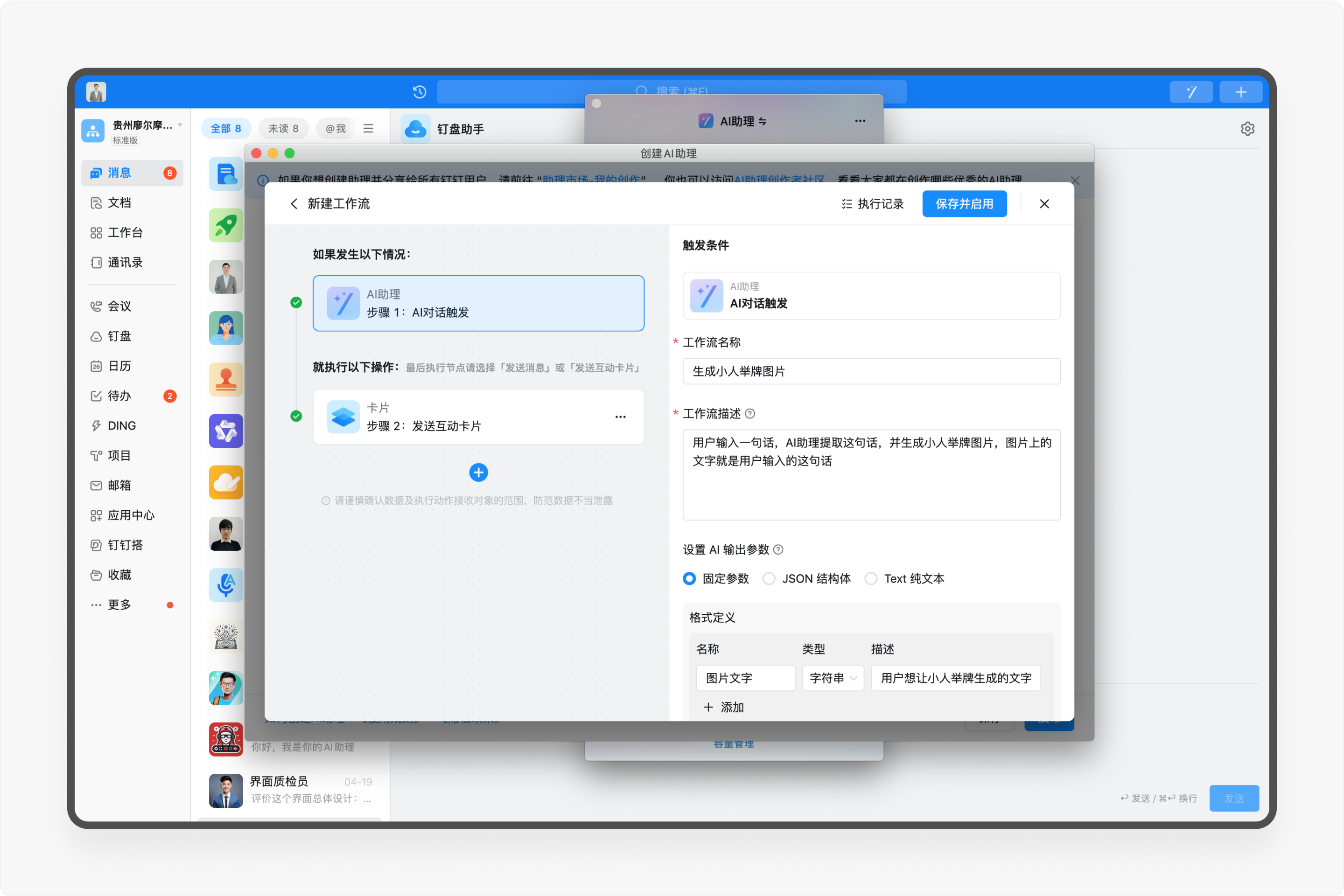Open the three-dot menu on step 2 card

620,417
